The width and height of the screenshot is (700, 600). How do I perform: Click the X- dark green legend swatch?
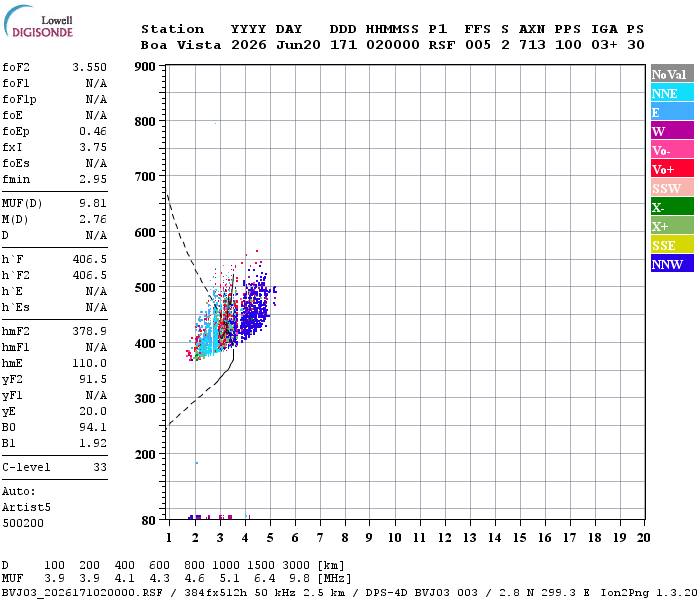click(672, 207)
